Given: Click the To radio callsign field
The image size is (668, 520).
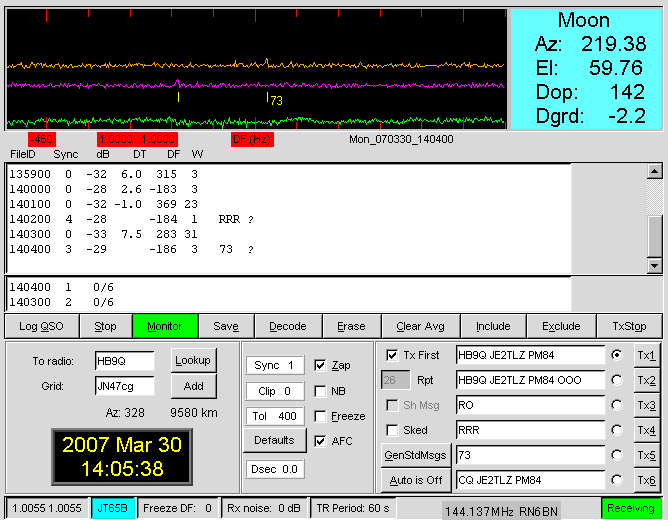Looking at the screenshot, I should point(124,360).
